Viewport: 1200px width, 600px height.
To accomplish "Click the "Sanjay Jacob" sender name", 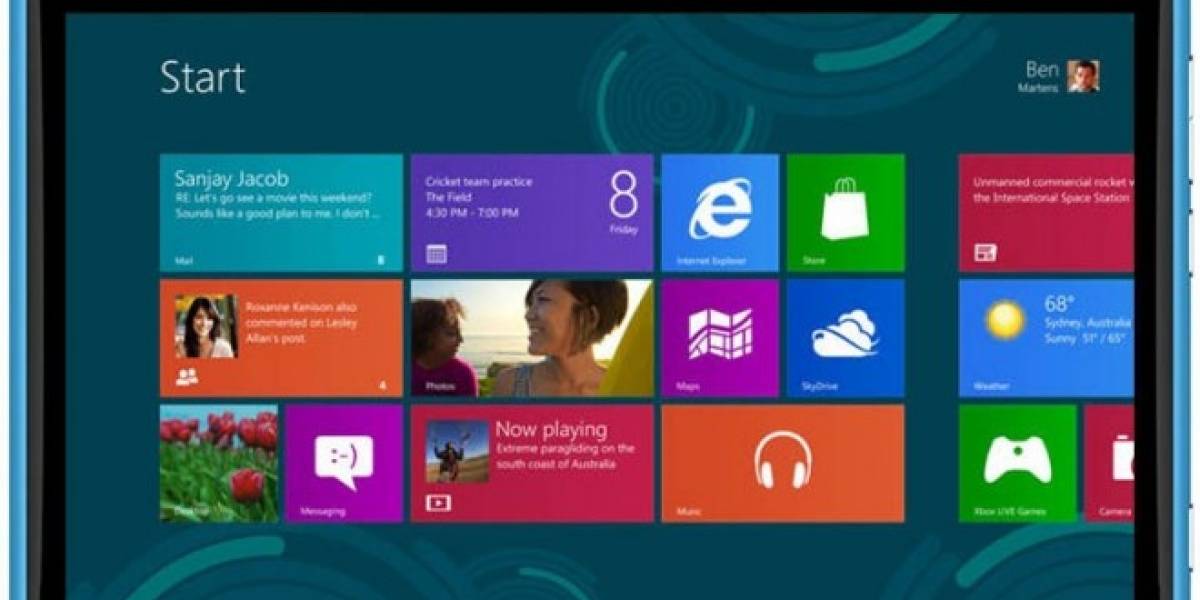I will (x=231, y=179).
